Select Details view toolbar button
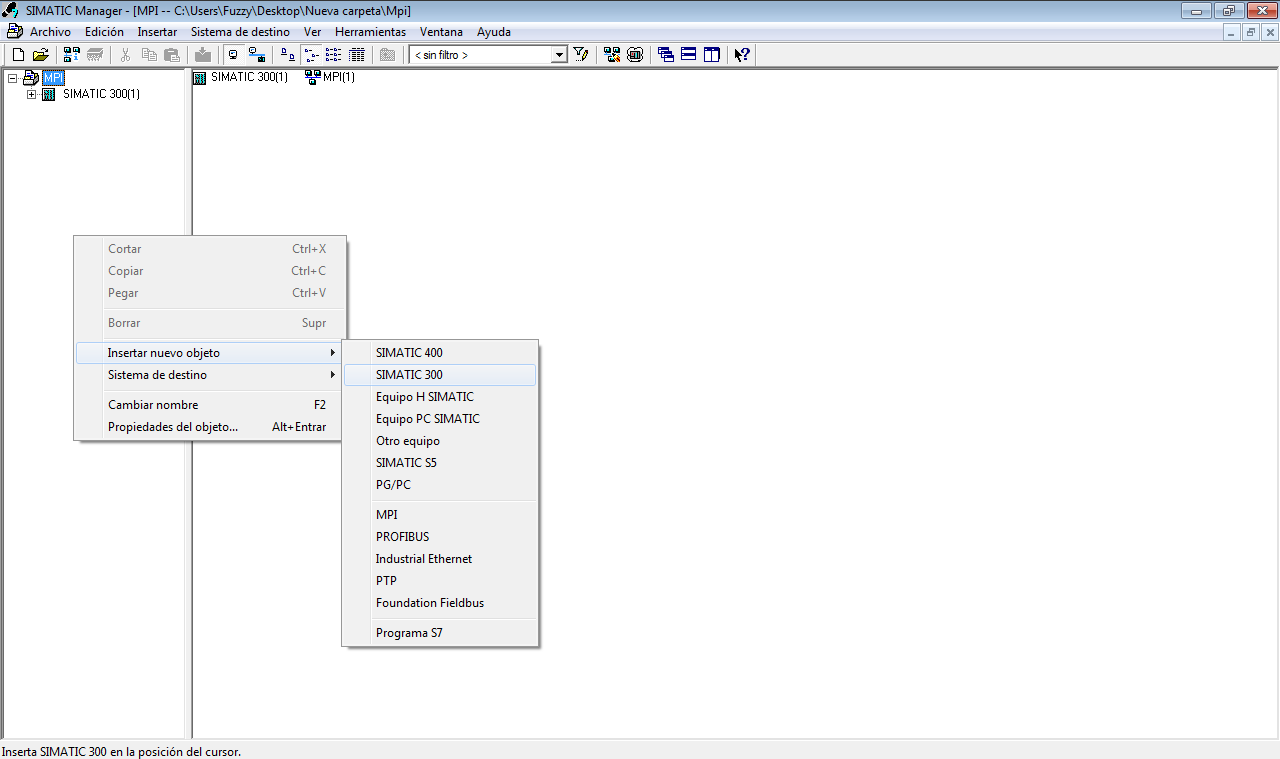 (357, 55)
